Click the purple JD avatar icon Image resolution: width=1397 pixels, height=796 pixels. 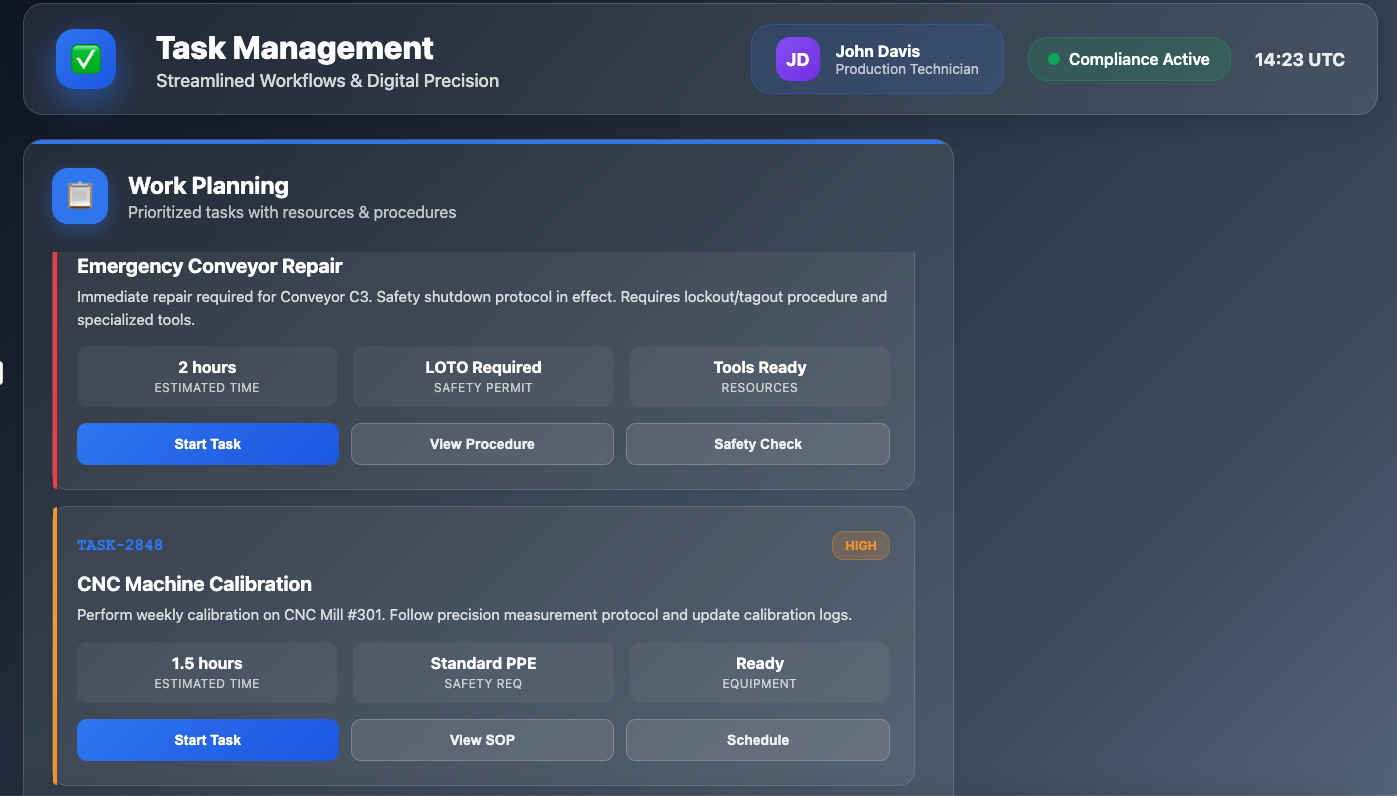coord(797,59)
